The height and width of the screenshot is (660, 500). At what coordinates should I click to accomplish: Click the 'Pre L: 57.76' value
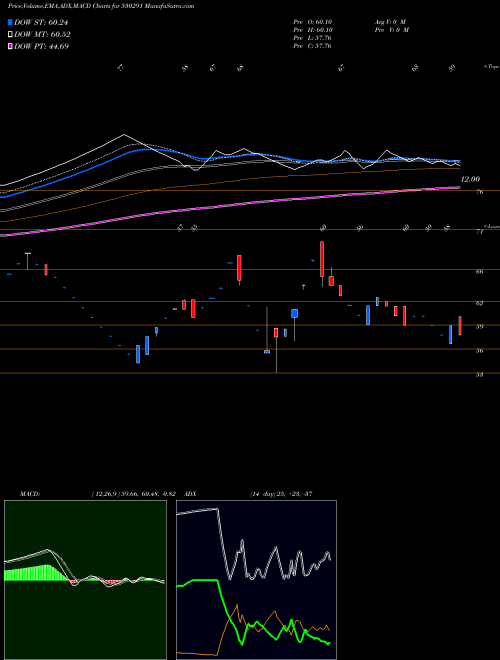coord(313,38)
